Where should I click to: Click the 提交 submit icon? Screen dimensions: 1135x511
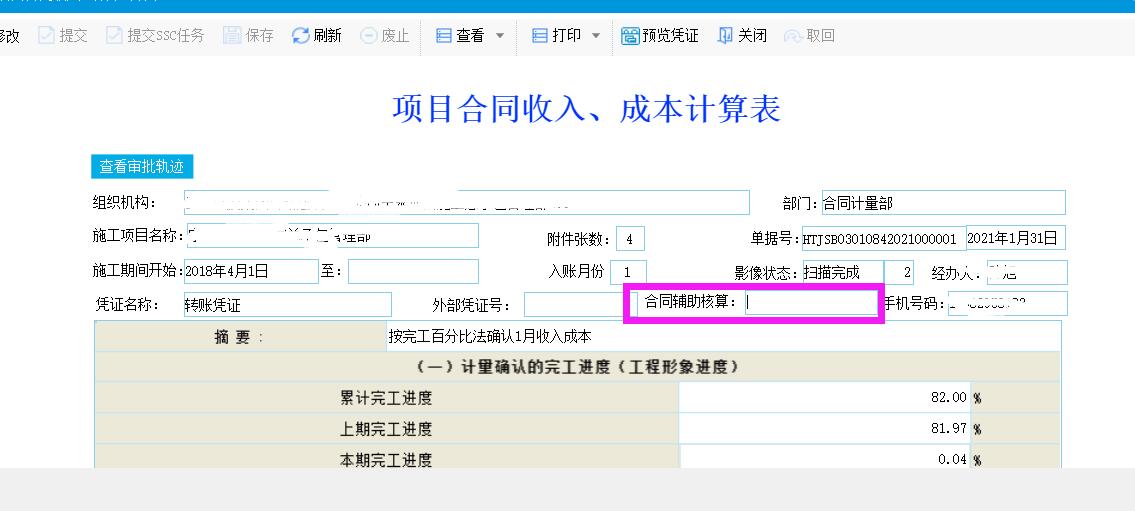(46, 36)
